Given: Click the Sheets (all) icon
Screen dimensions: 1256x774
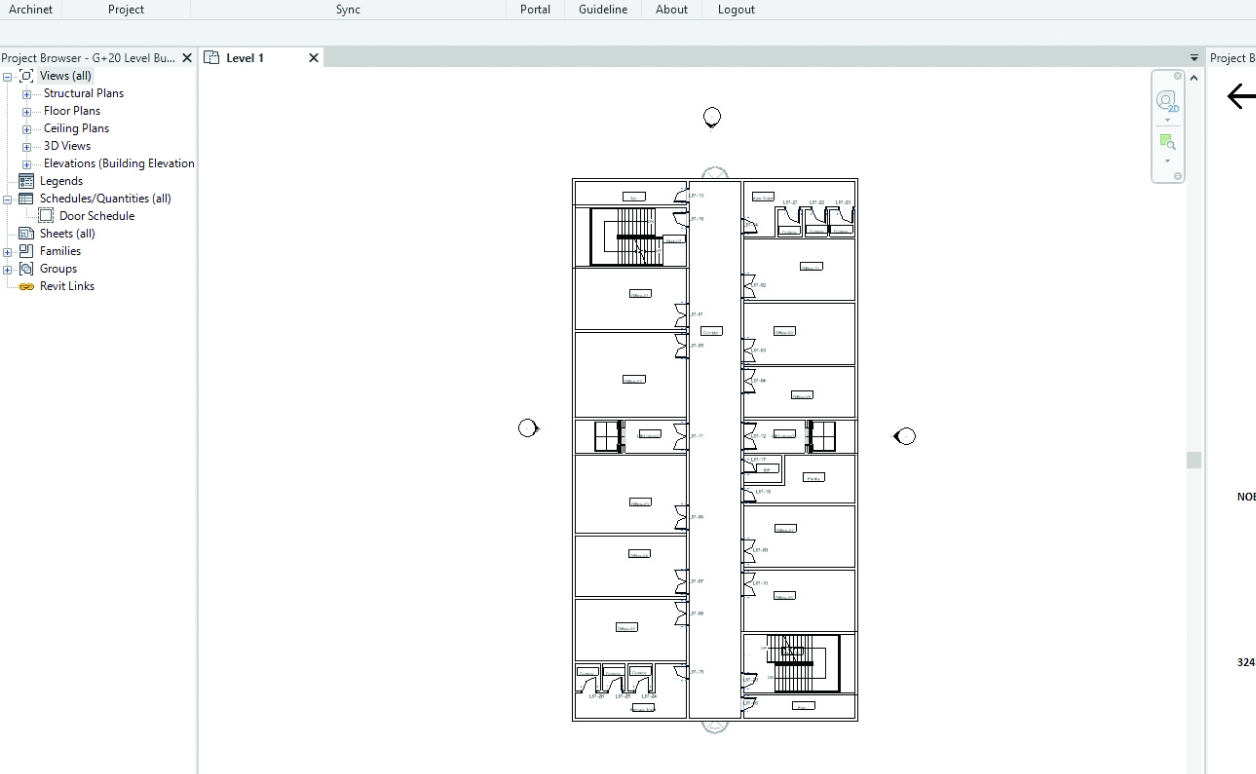Looking at the screenshot, I should click(27, 234).
